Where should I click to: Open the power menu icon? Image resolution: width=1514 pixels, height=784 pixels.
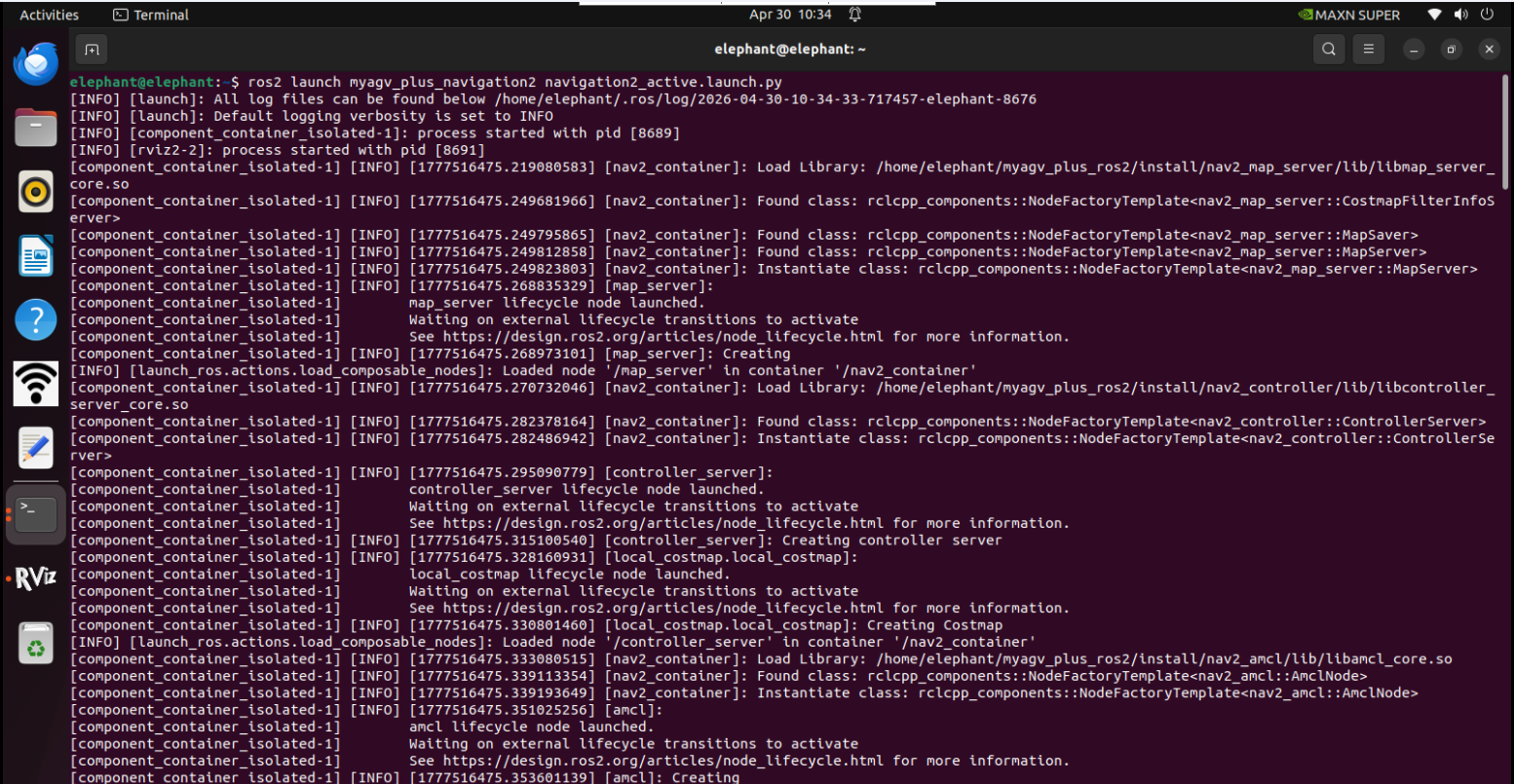pos(1488,15)
